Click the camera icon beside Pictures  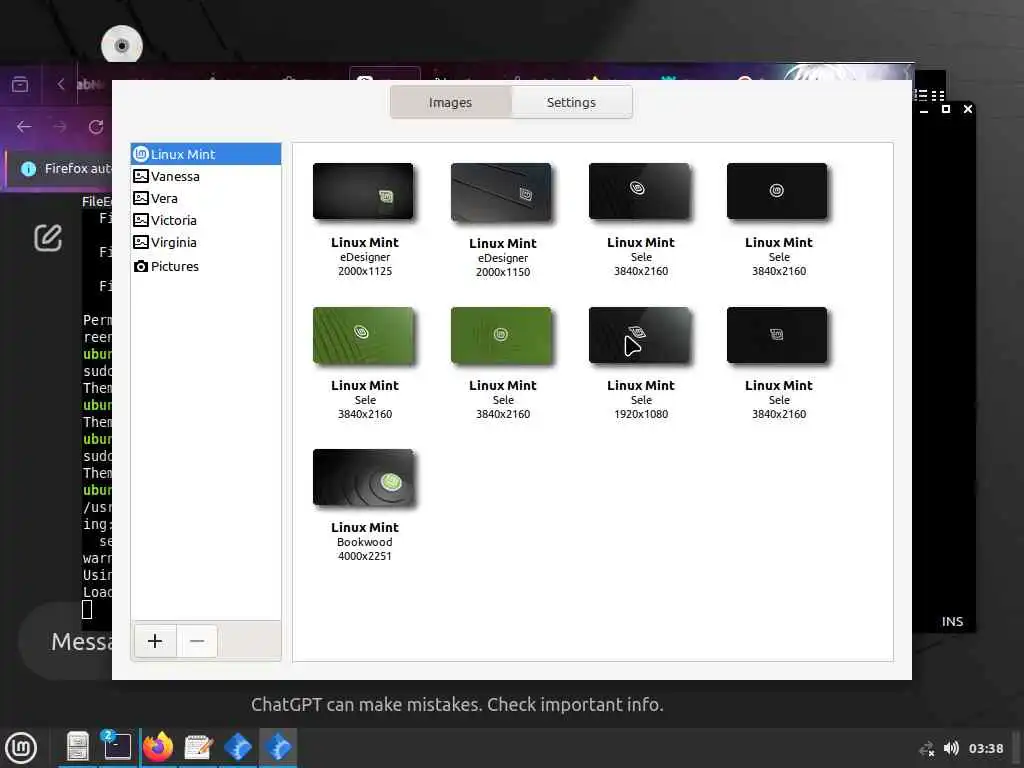(x=140, y=266)
